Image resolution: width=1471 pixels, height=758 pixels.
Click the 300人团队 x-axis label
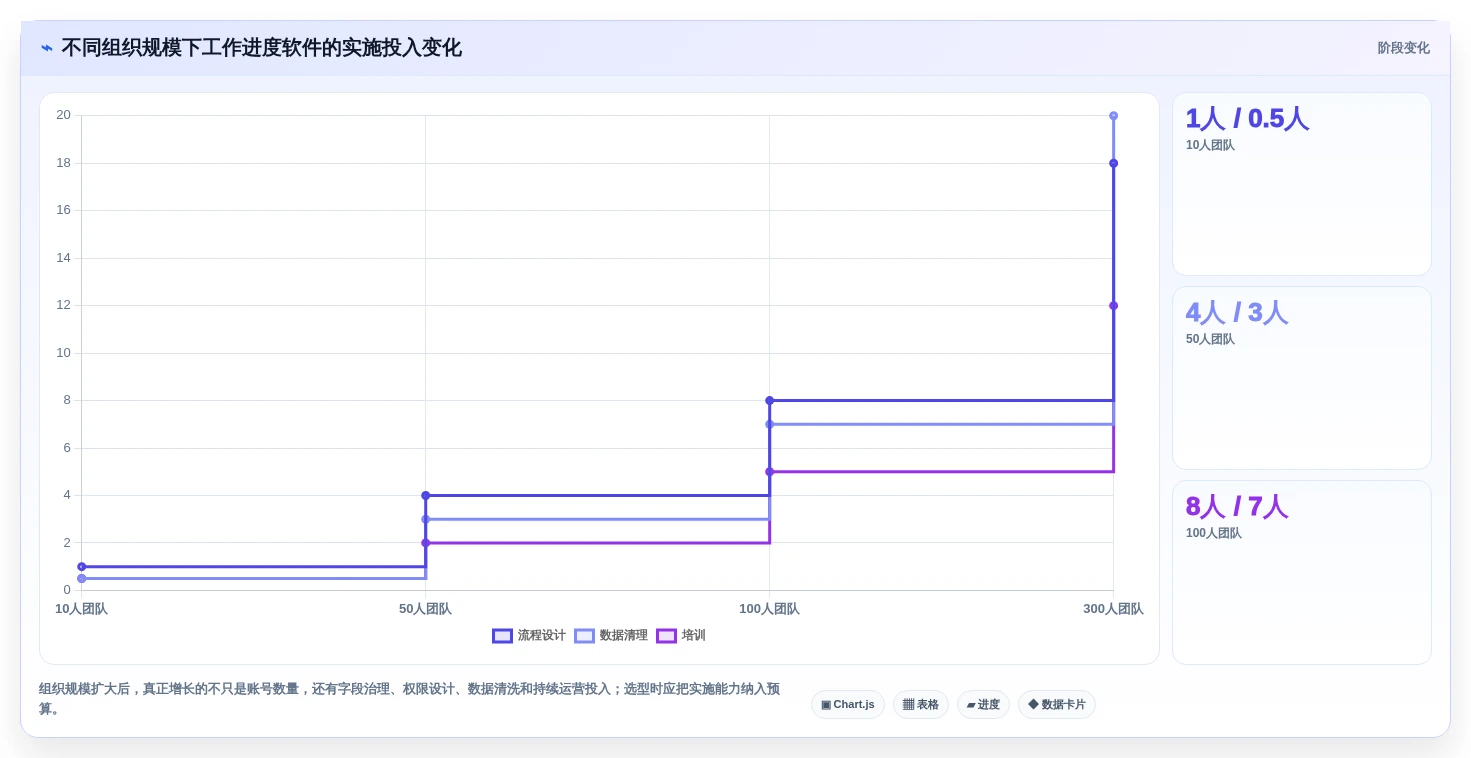(1113, 609)
